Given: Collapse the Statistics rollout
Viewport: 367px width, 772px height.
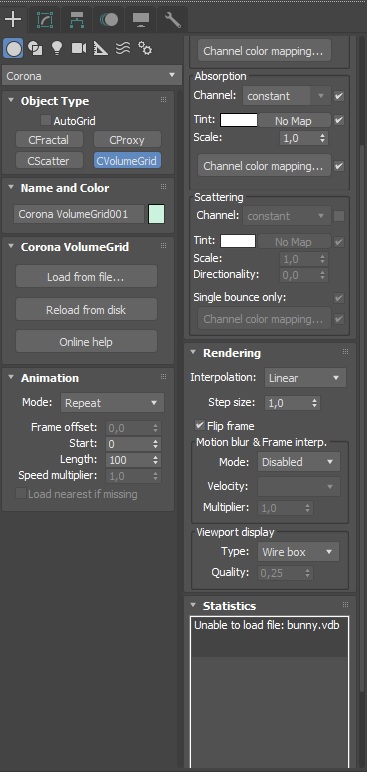Looking at the screenshot, I should (229, 606).
